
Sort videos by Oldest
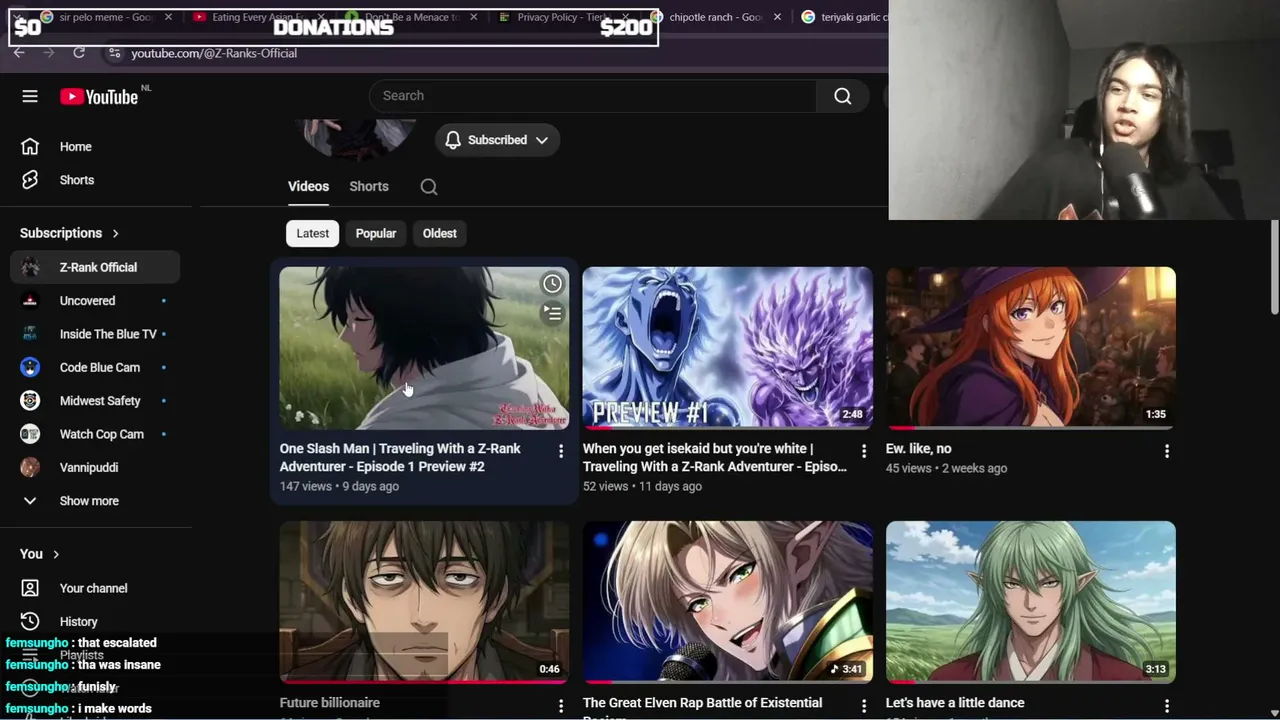(x=440, y=234)
